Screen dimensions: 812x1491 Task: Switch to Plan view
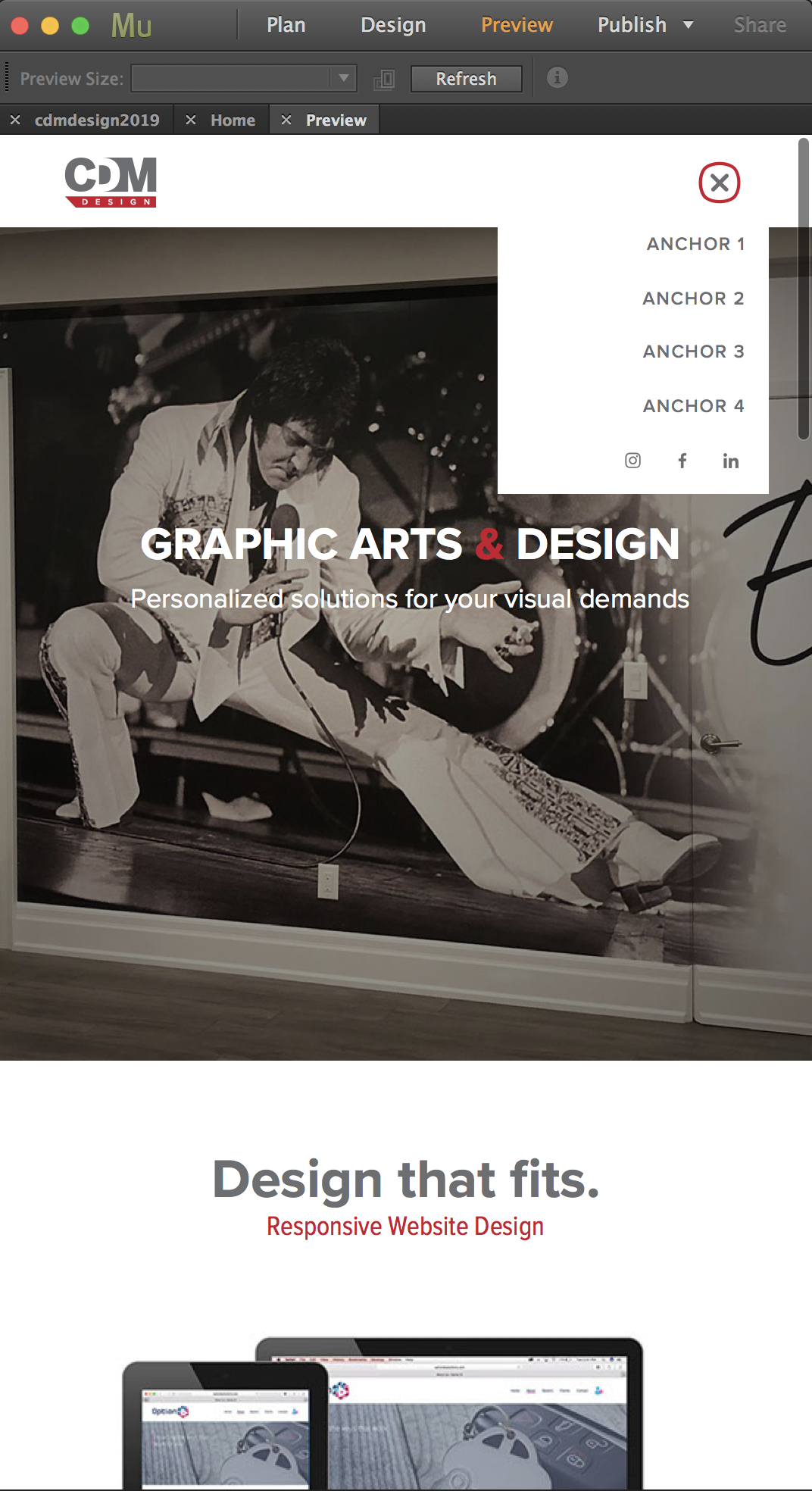click(286, 25)
